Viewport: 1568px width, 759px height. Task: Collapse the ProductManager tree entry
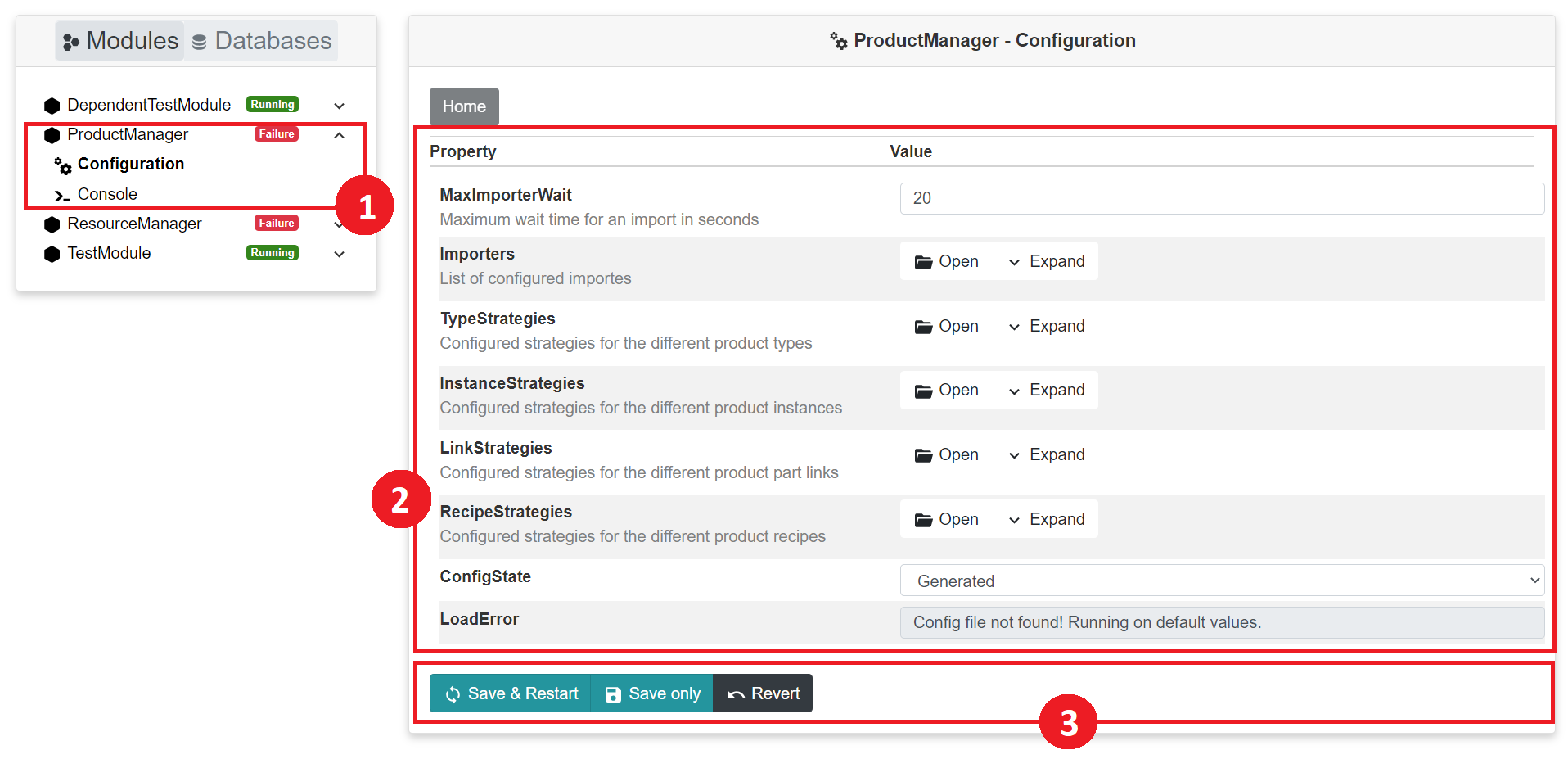click(x=339, y=135)
